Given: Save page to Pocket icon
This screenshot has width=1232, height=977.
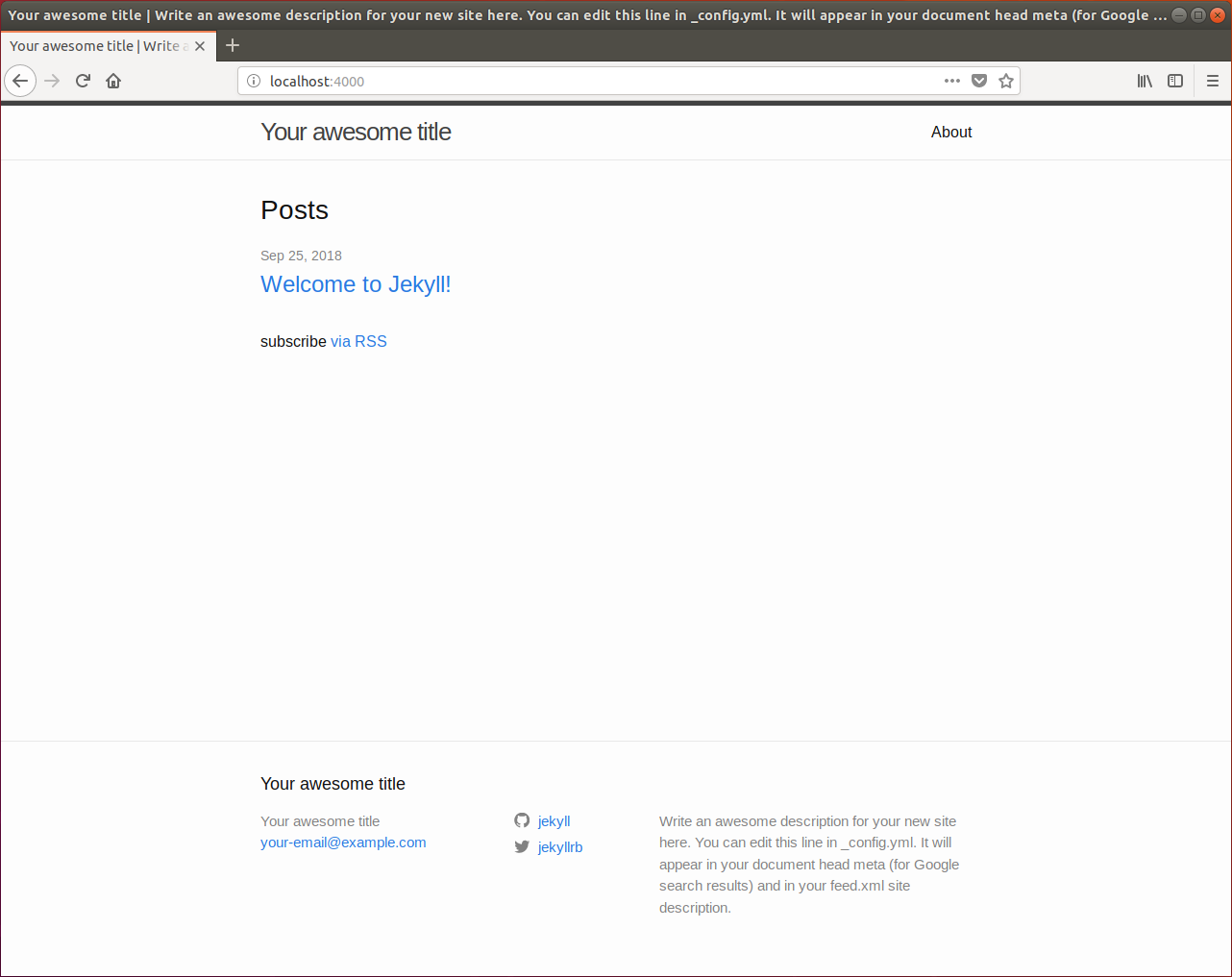Looking at the screenshot, I should 979,81.
